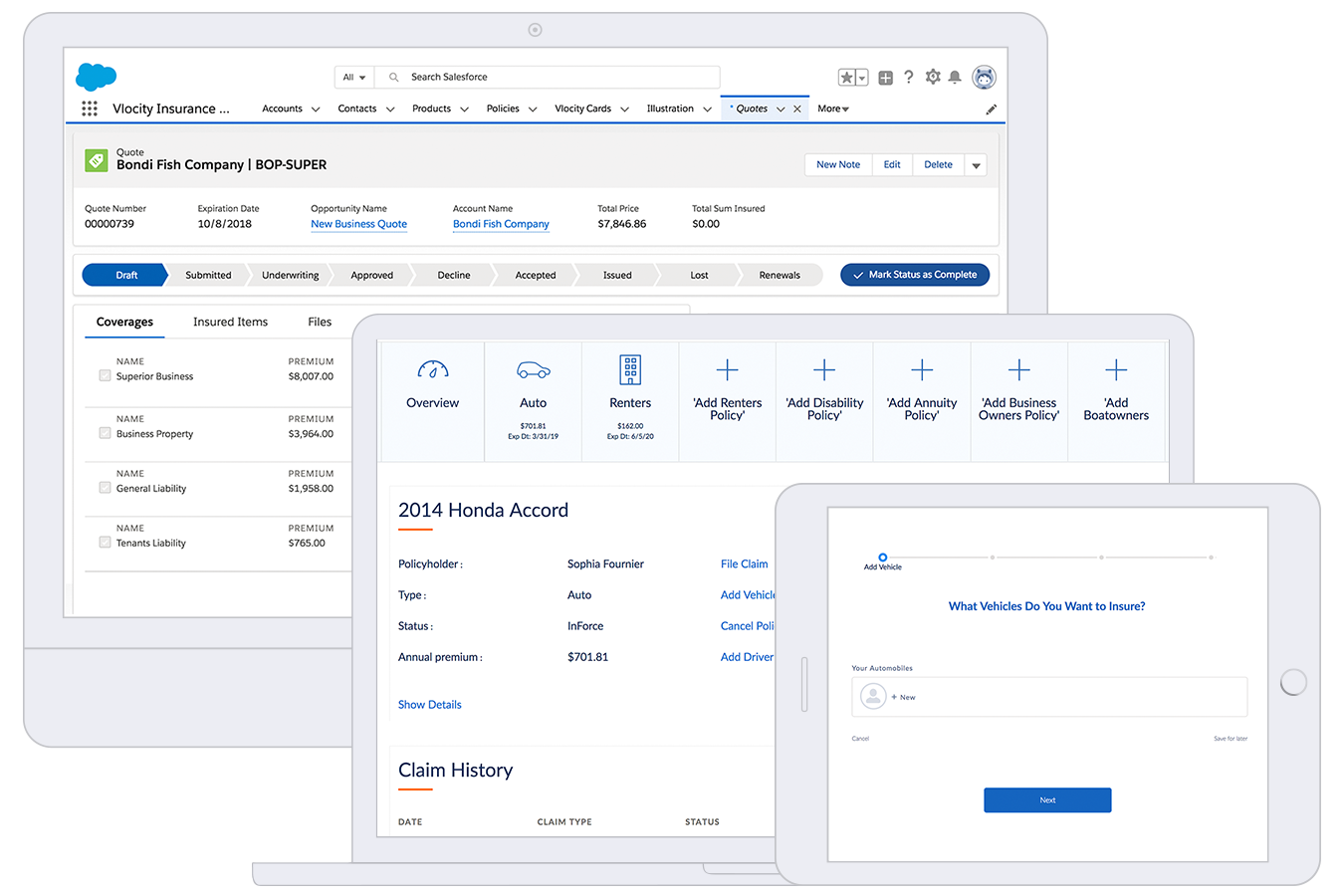This screenshot has width=1344, height=896.
Task: Expand the Accounts nav dropdown arrow
Action: pyautogui.click(x=316, y=110)
